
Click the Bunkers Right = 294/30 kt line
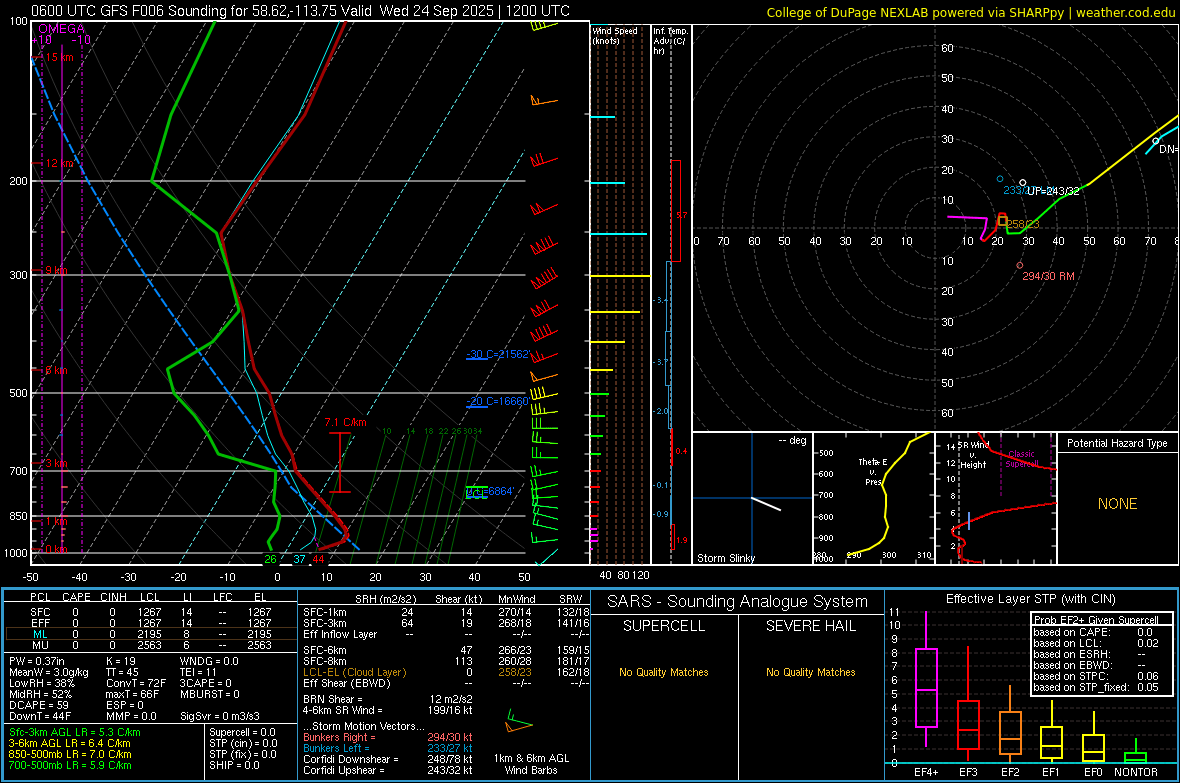pyautogui.click(x=388, y=737)
